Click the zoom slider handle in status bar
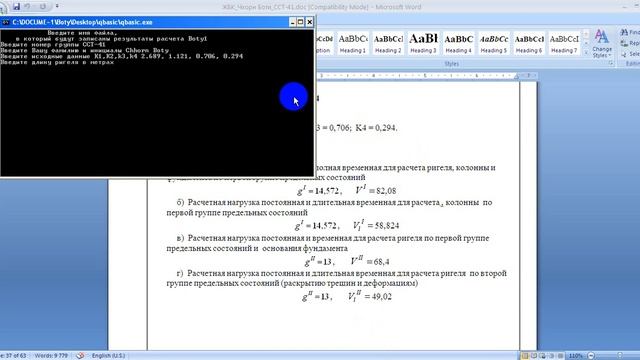This screenshot has height=360, width=640. 620,356
